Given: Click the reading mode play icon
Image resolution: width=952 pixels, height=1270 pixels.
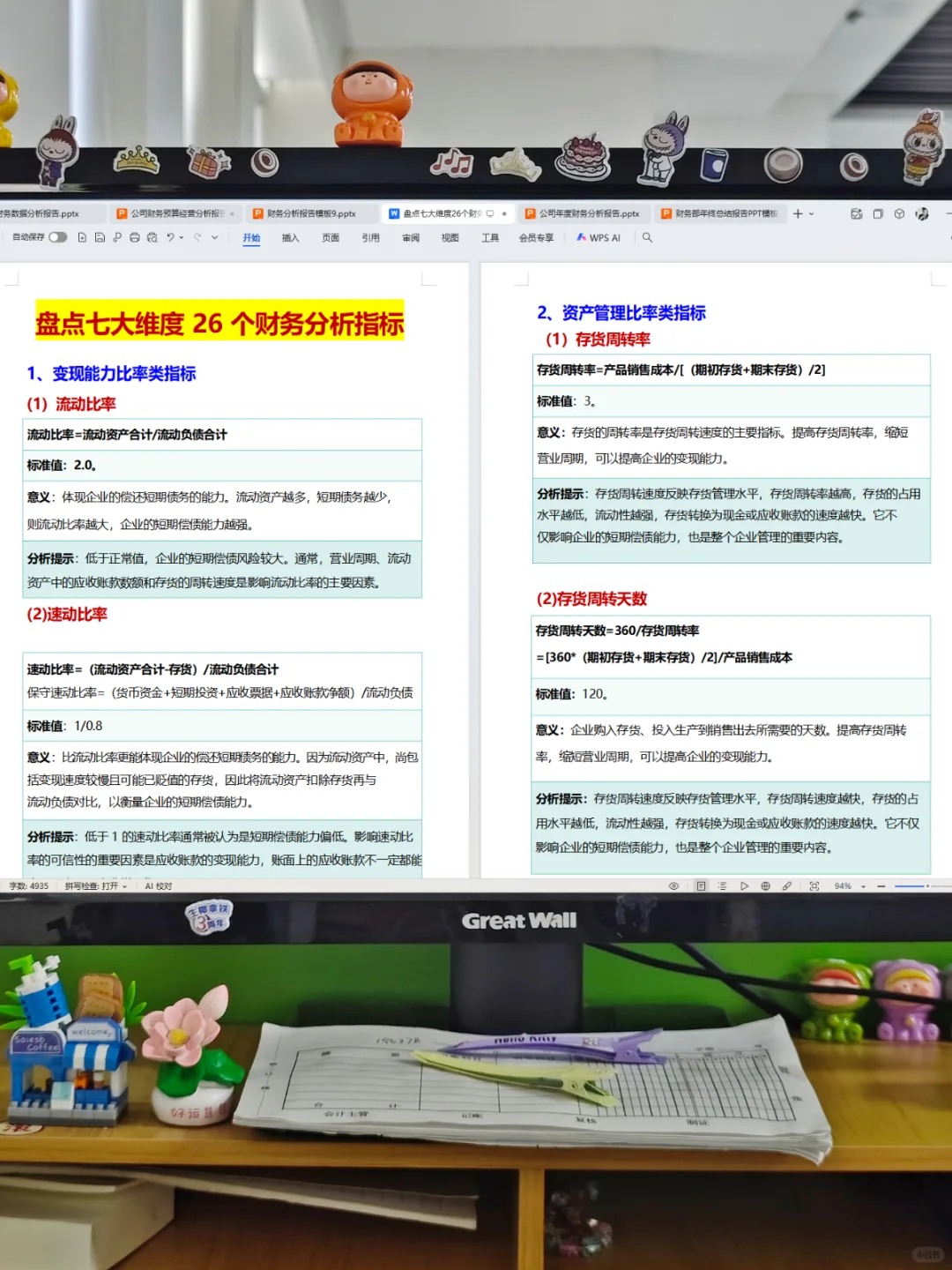Looking at the screenshot, I should (744, 885).
